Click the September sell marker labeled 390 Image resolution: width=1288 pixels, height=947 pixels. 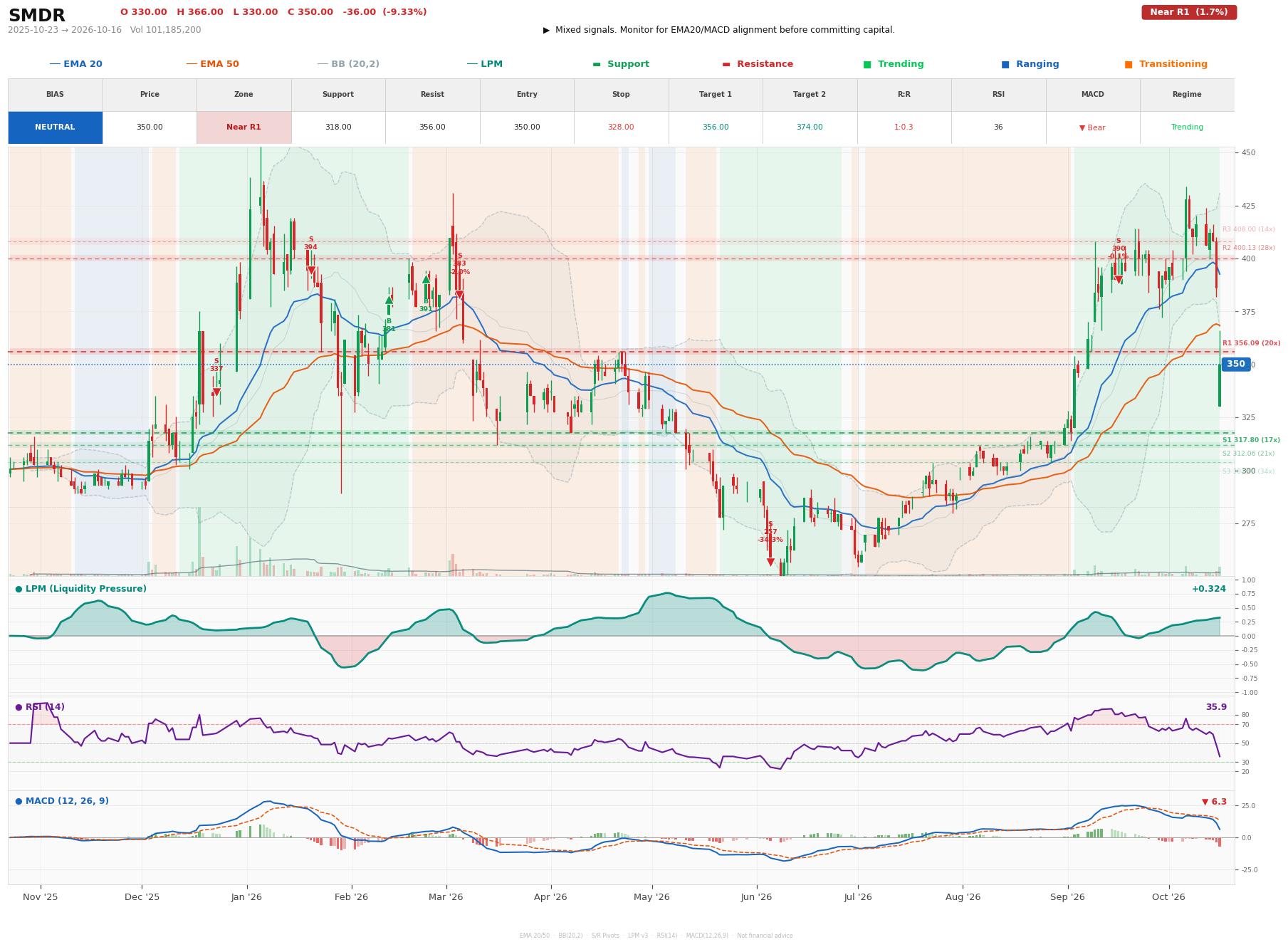pyautogui.click(x=1119, y=280)
